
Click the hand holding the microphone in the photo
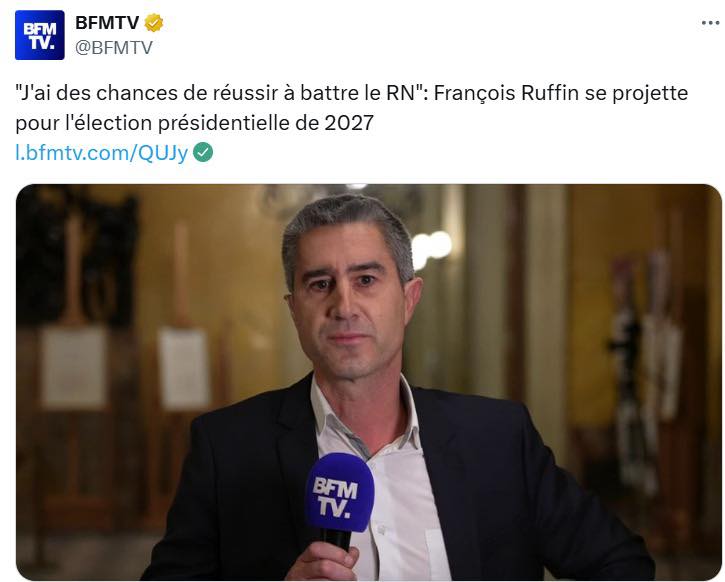click(x=322, y=562)
